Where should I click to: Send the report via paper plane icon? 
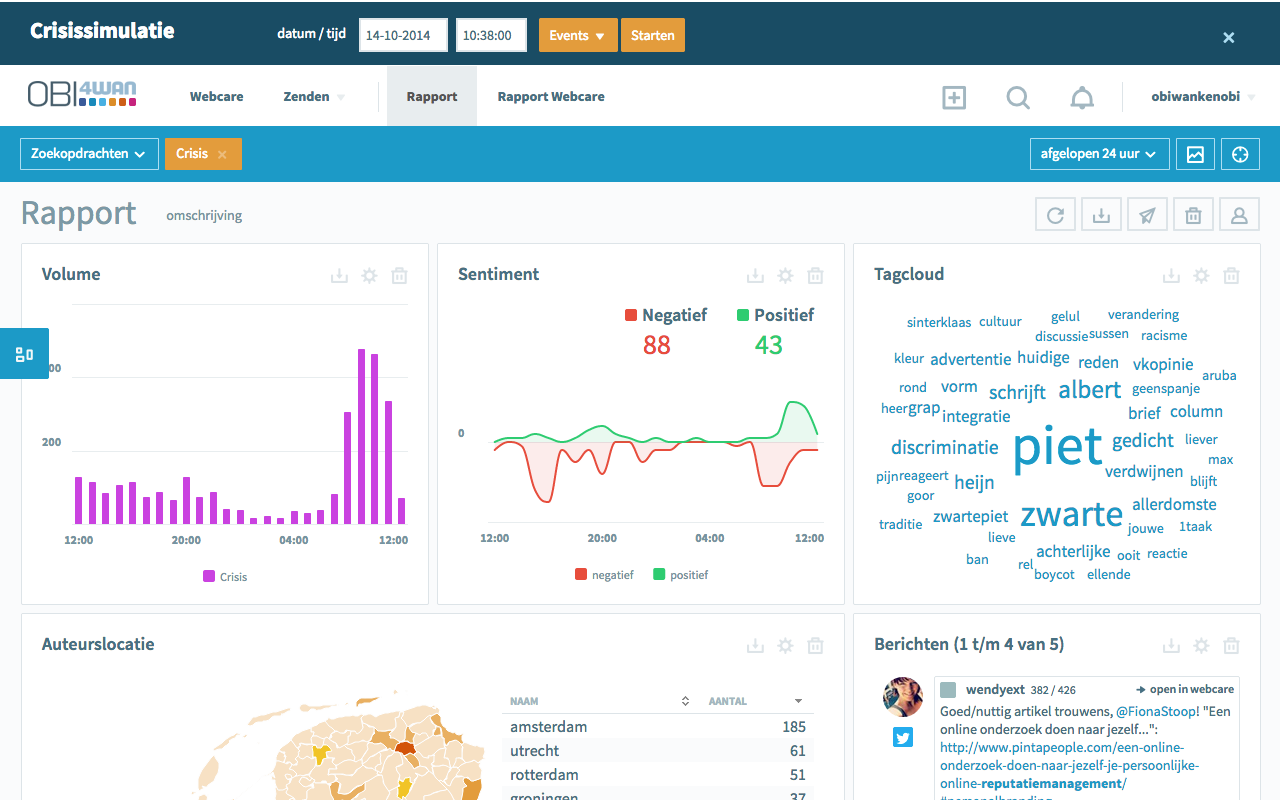click(x=1147, y=215)
